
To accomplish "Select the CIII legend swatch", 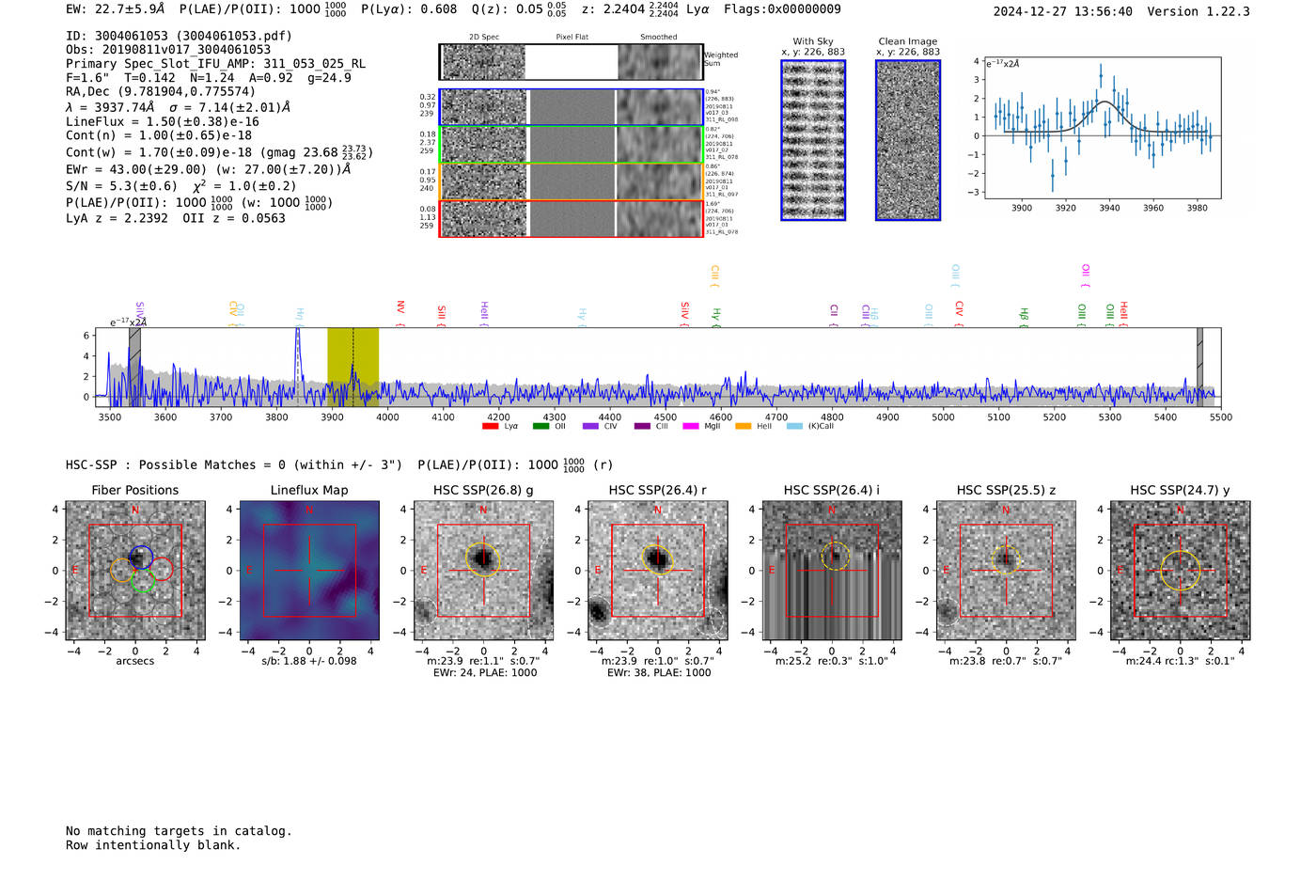I will click(x=642, y=427).
